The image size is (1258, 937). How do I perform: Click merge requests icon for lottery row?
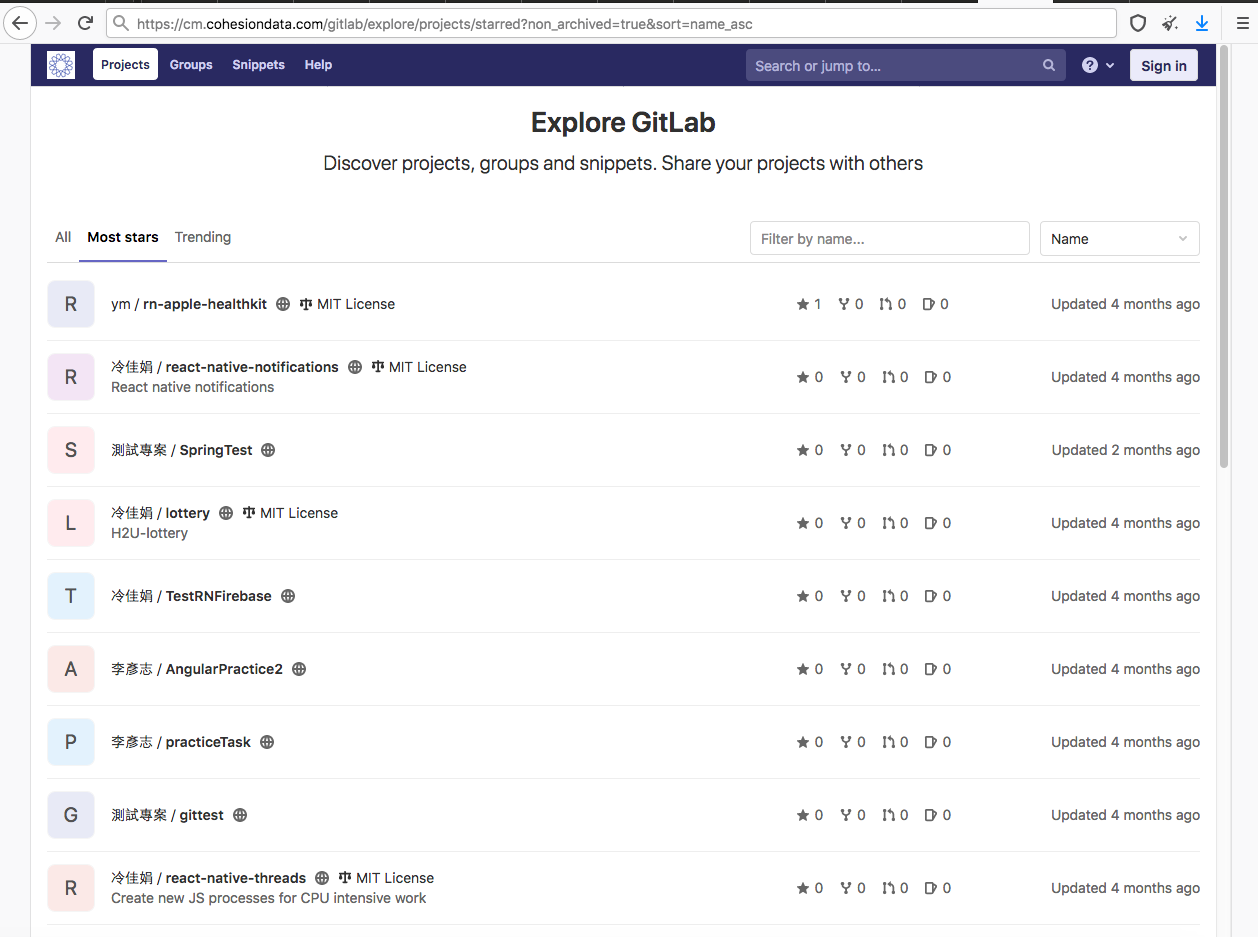pyautogui.click(x=888, y=523)
